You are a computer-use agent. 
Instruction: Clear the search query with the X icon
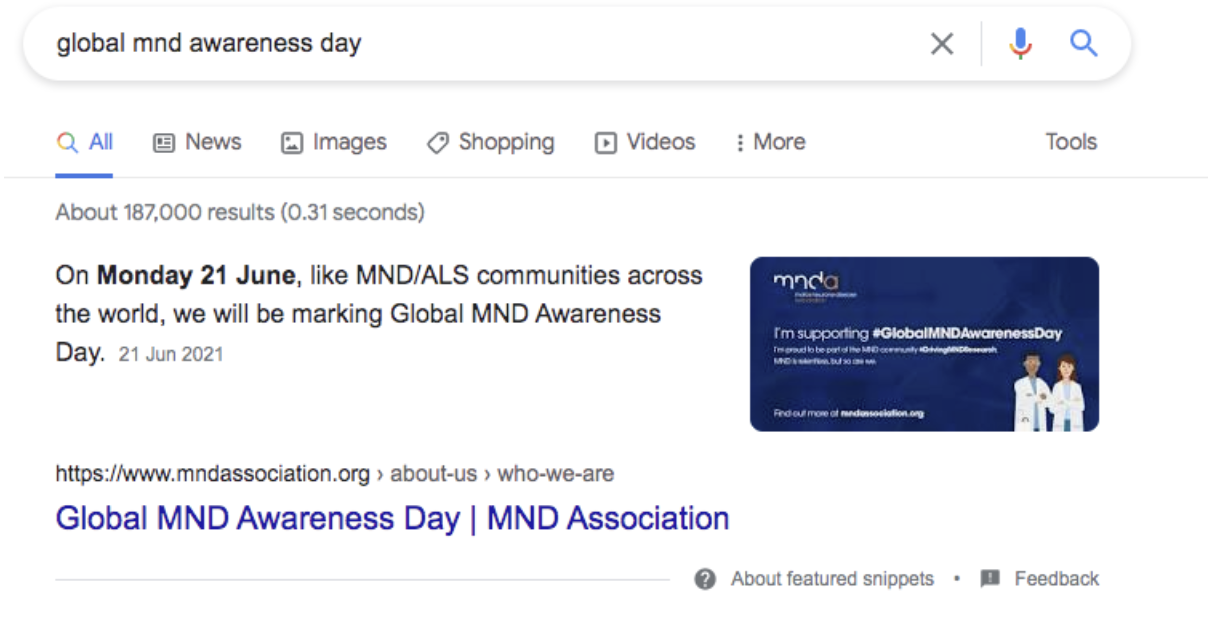(942, 44)
